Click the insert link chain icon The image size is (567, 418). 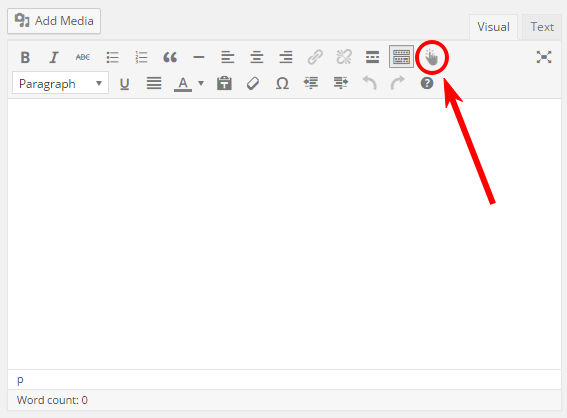pyautogui.click(x=315, y=57)
